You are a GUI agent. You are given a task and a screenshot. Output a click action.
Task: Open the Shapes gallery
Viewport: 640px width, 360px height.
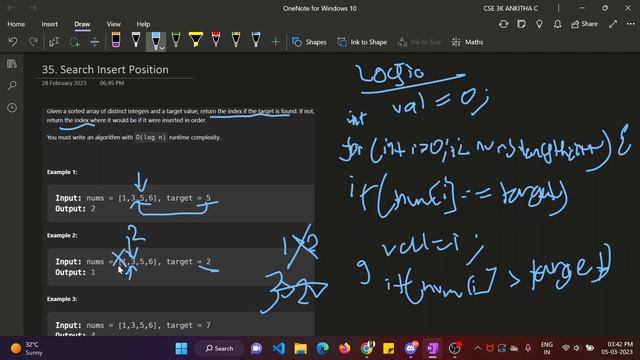click(309, 42)
